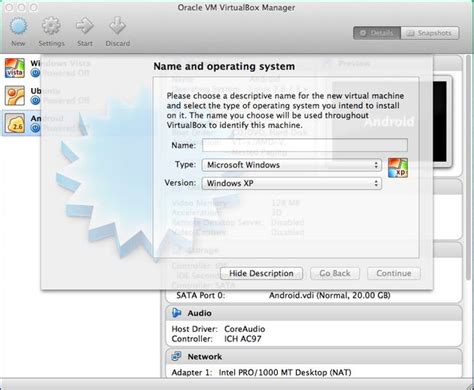Select the Windows Vista VM icon

14,68
